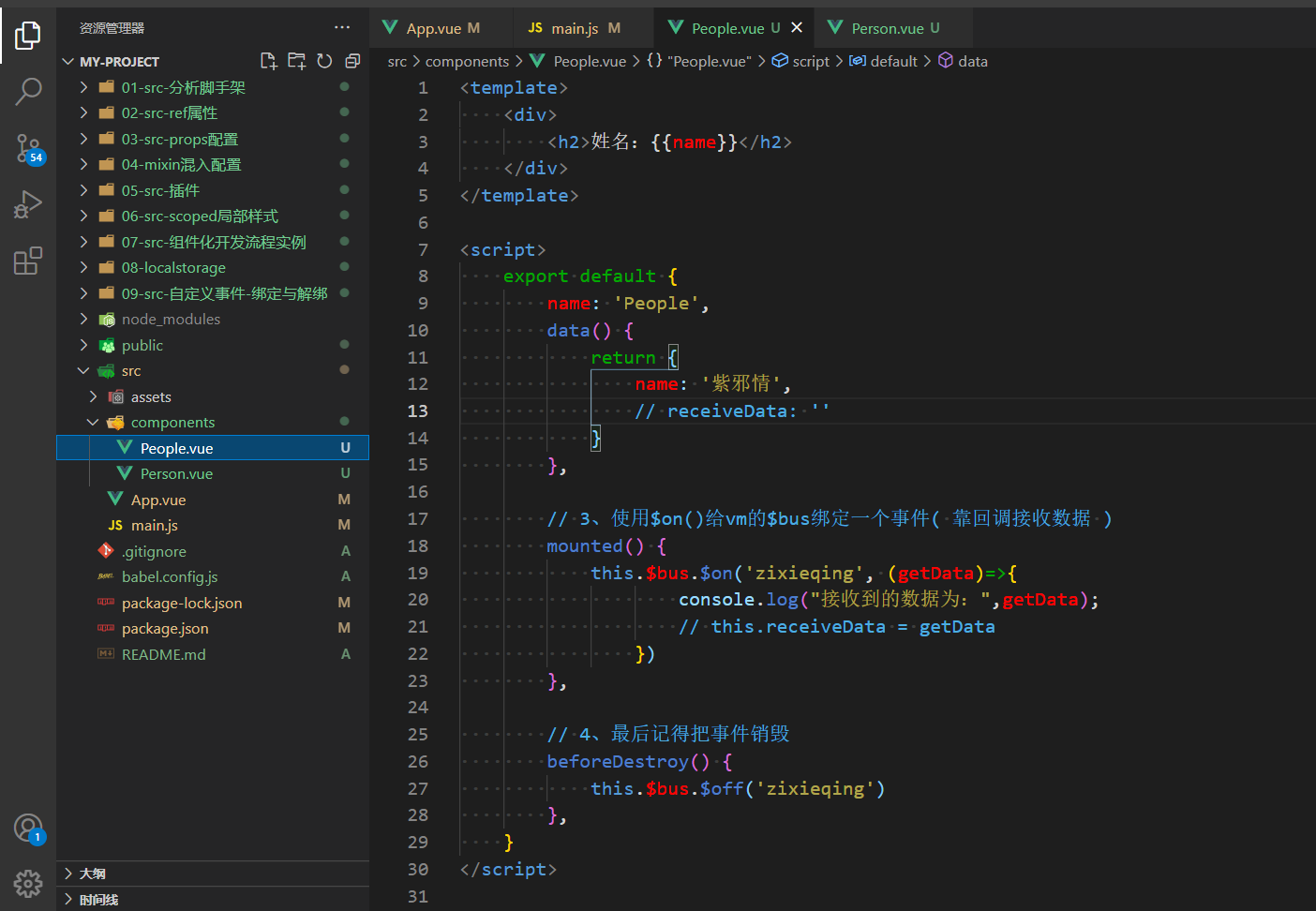Refresh the explorer file tree
Viewport: 1316px width, 911px height.
(324, 61)
